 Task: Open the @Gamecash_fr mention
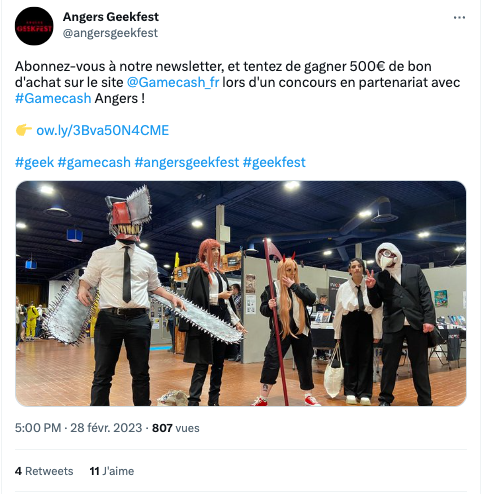(x=173, y=82)
